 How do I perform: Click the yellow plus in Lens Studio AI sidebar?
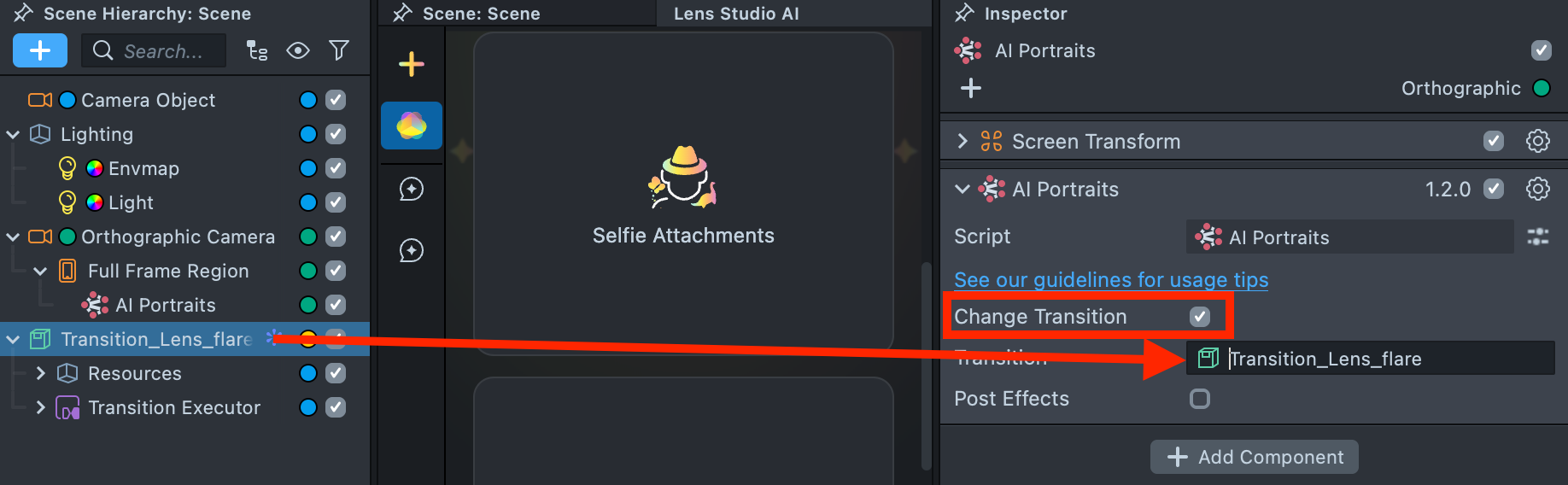412,64
